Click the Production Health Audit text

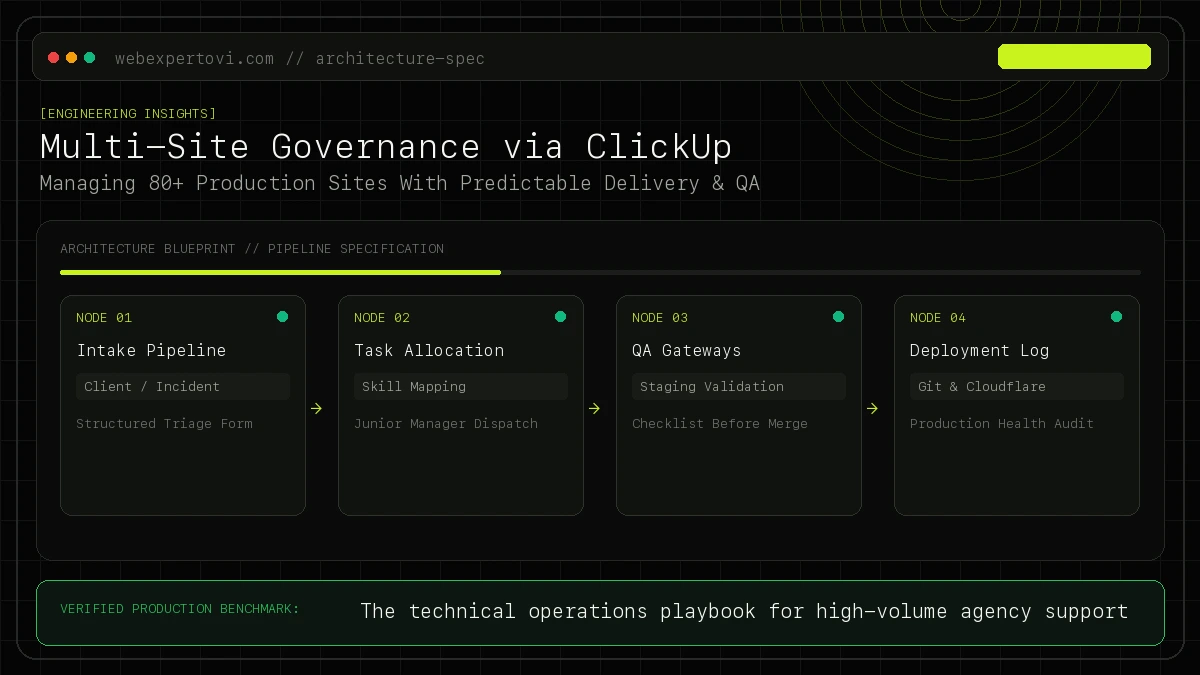point(1002,424)
